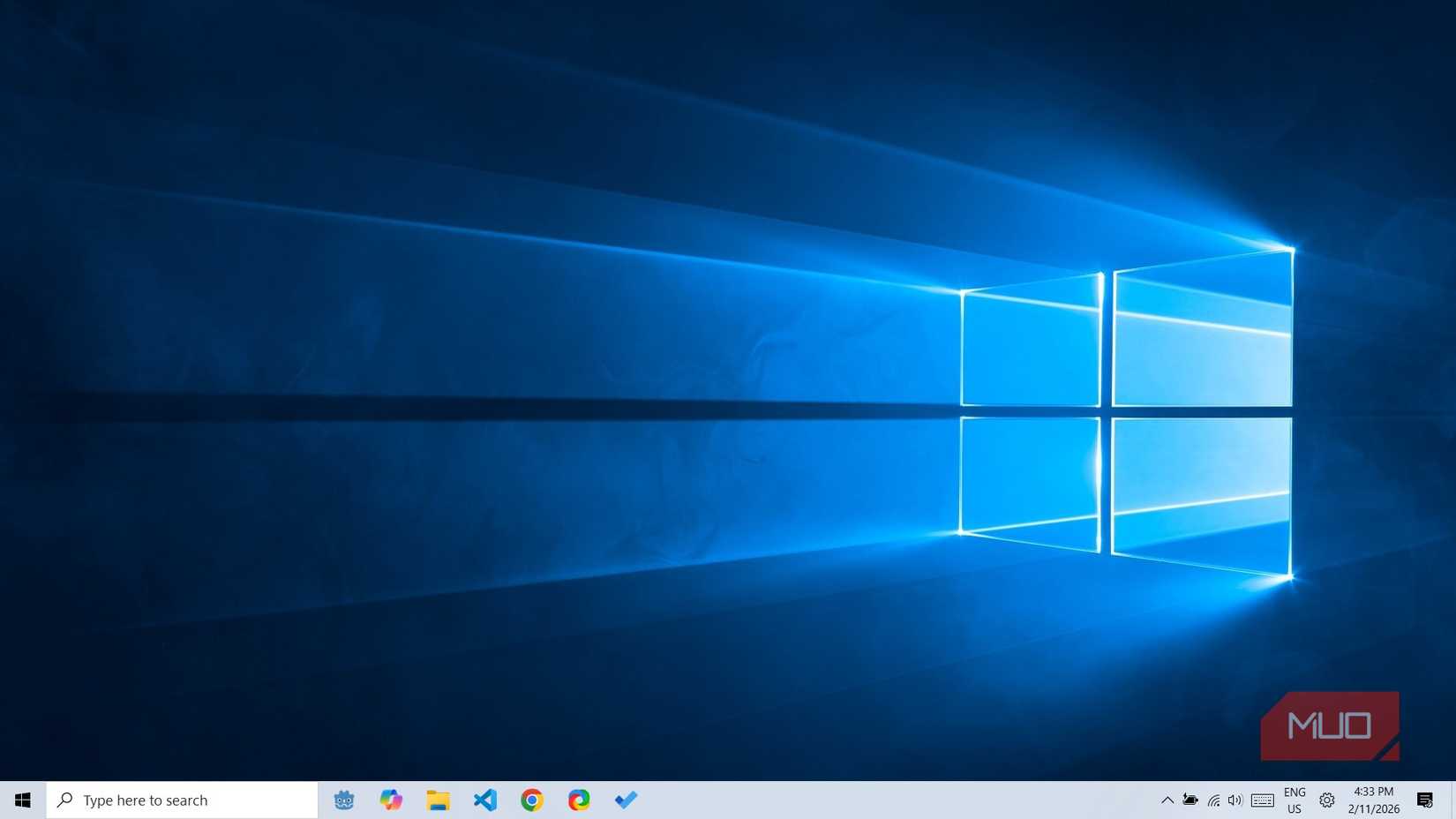
Task: Open File Explorer from the taskbar
Action: pos(438,800)
